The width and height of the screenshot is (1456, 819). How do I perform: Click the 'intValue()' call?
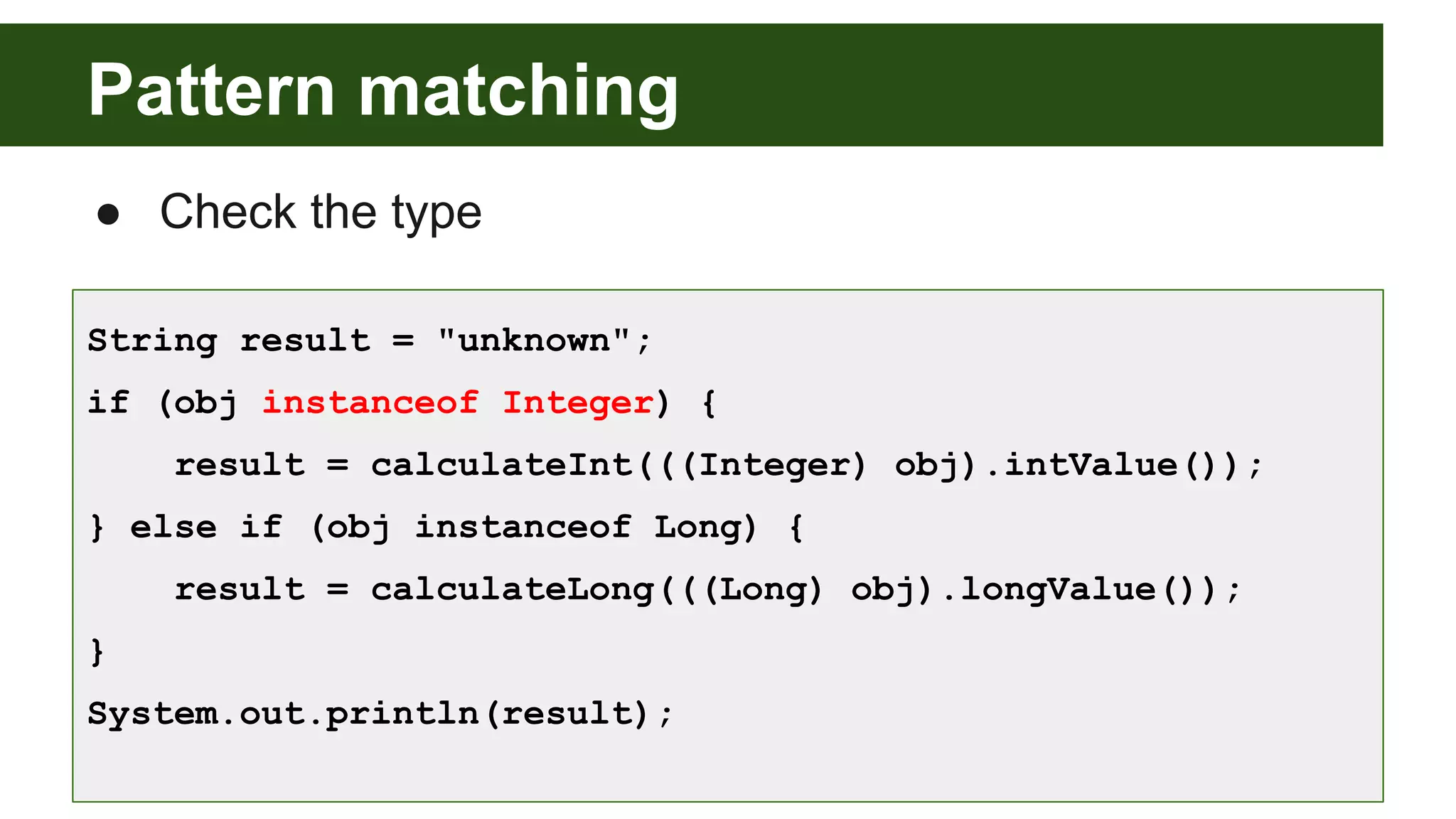click(x=1109, y=465)
